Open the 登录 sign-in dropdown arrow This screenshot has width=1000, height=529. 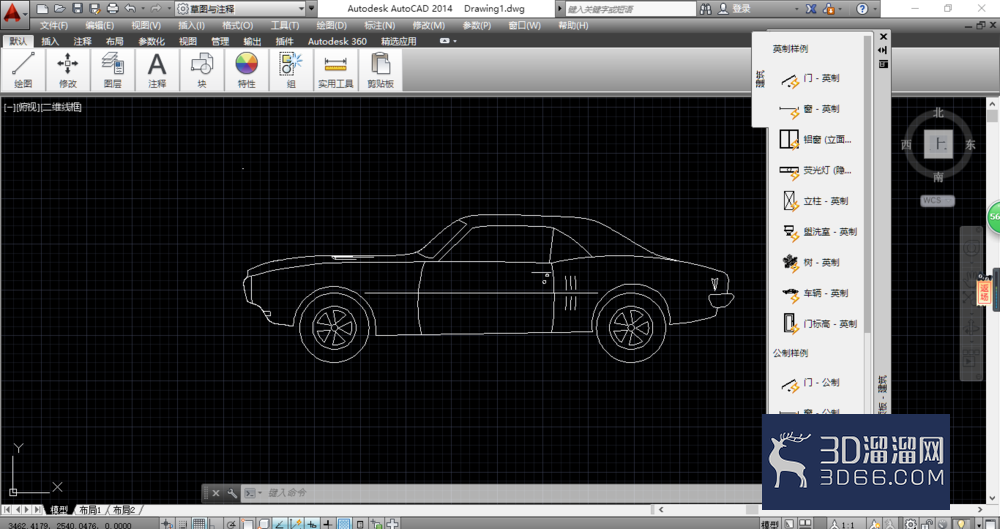click(796, 9)
